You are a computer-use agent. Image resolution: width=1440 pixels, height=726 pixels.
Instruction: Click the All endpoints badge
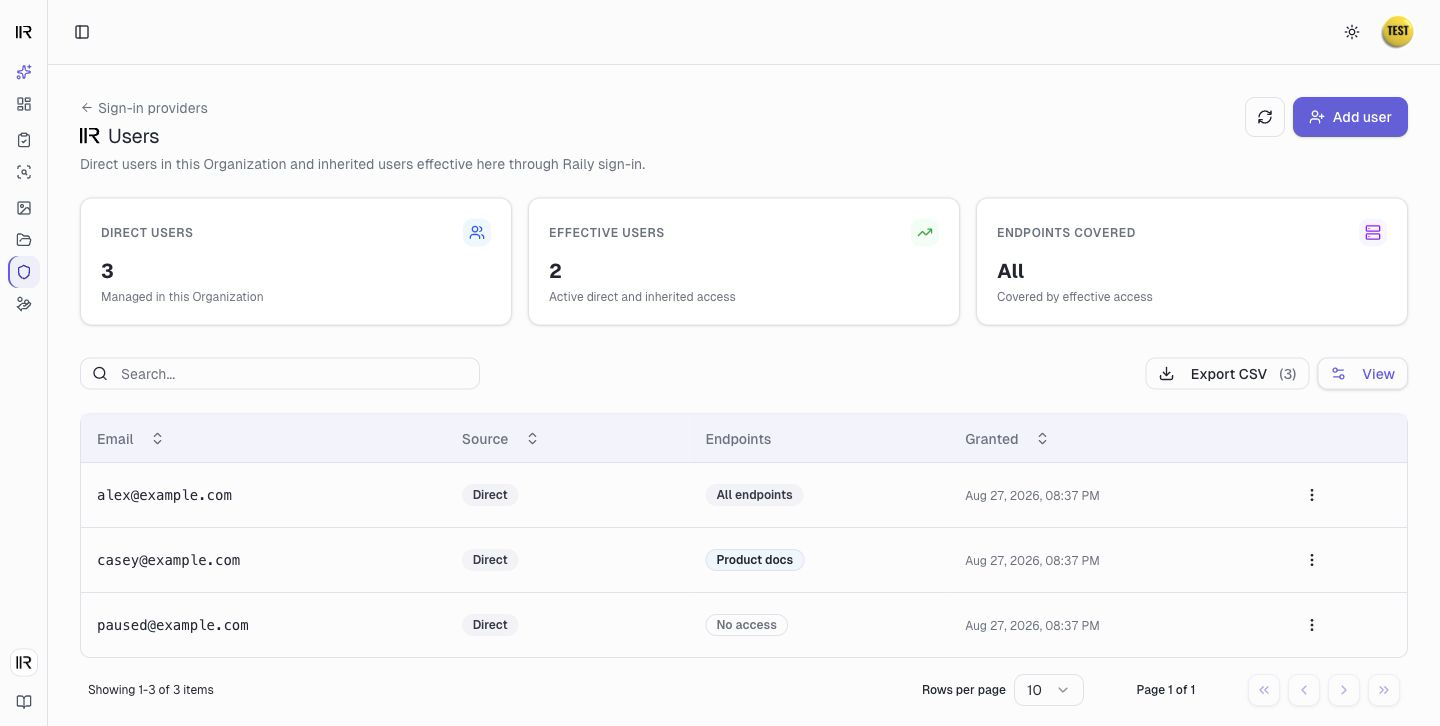[x=754, y=495]
